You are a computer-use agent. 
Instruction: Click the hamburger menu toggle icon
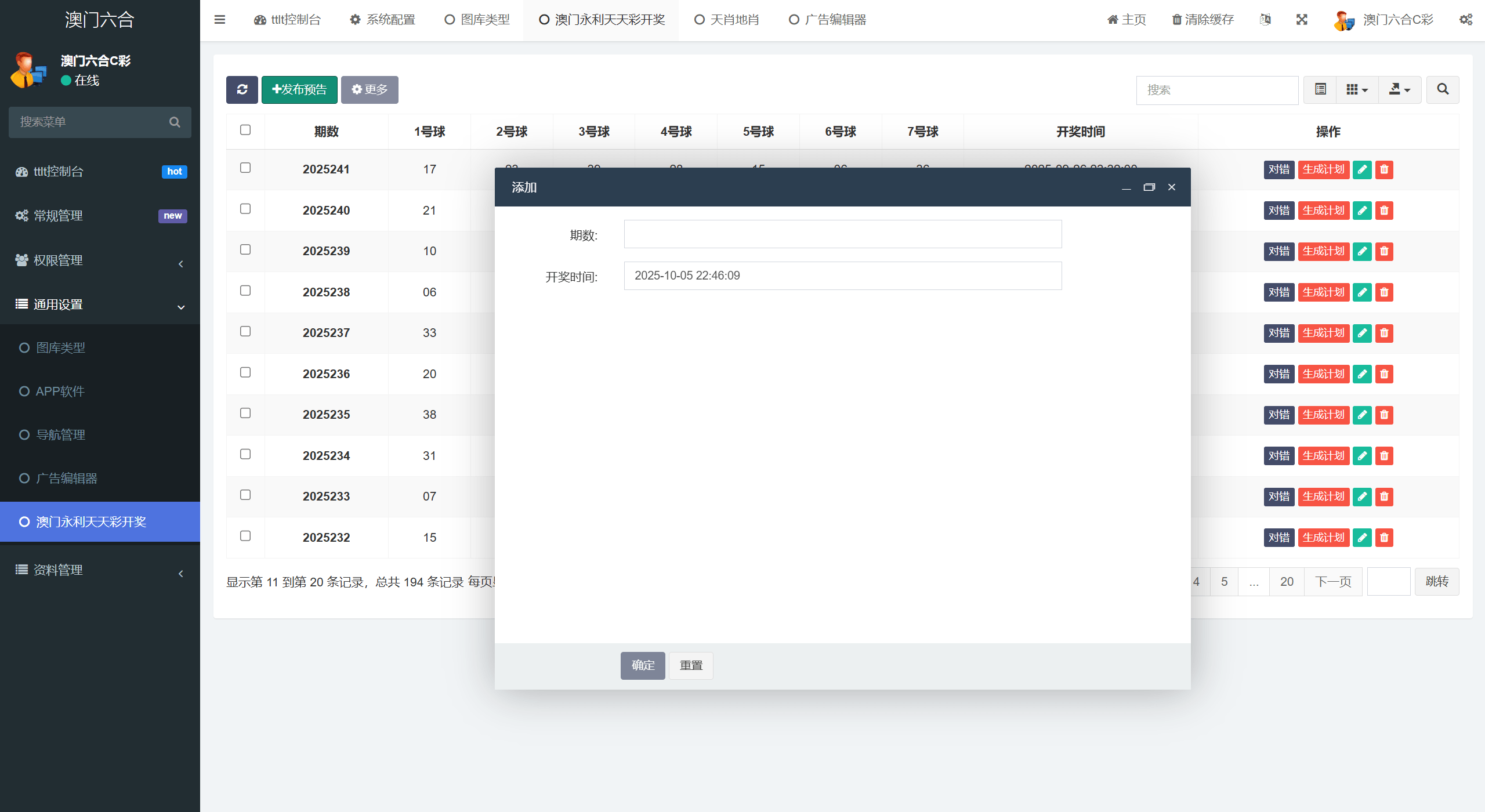tap(220, 20)
